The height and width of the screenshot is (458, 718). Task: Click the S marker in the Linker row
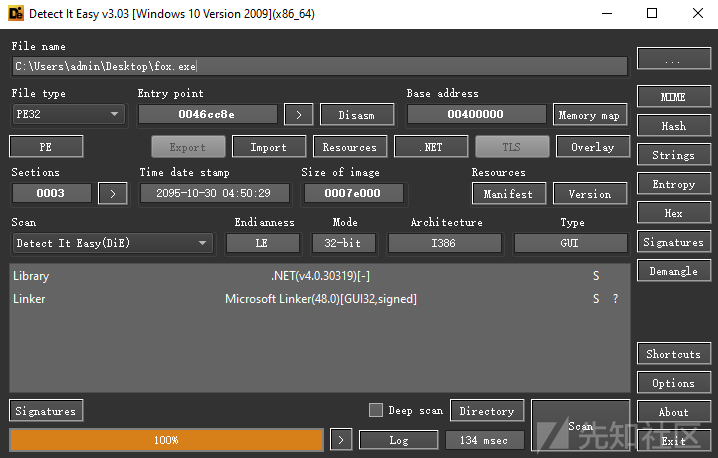pos(596,299)
